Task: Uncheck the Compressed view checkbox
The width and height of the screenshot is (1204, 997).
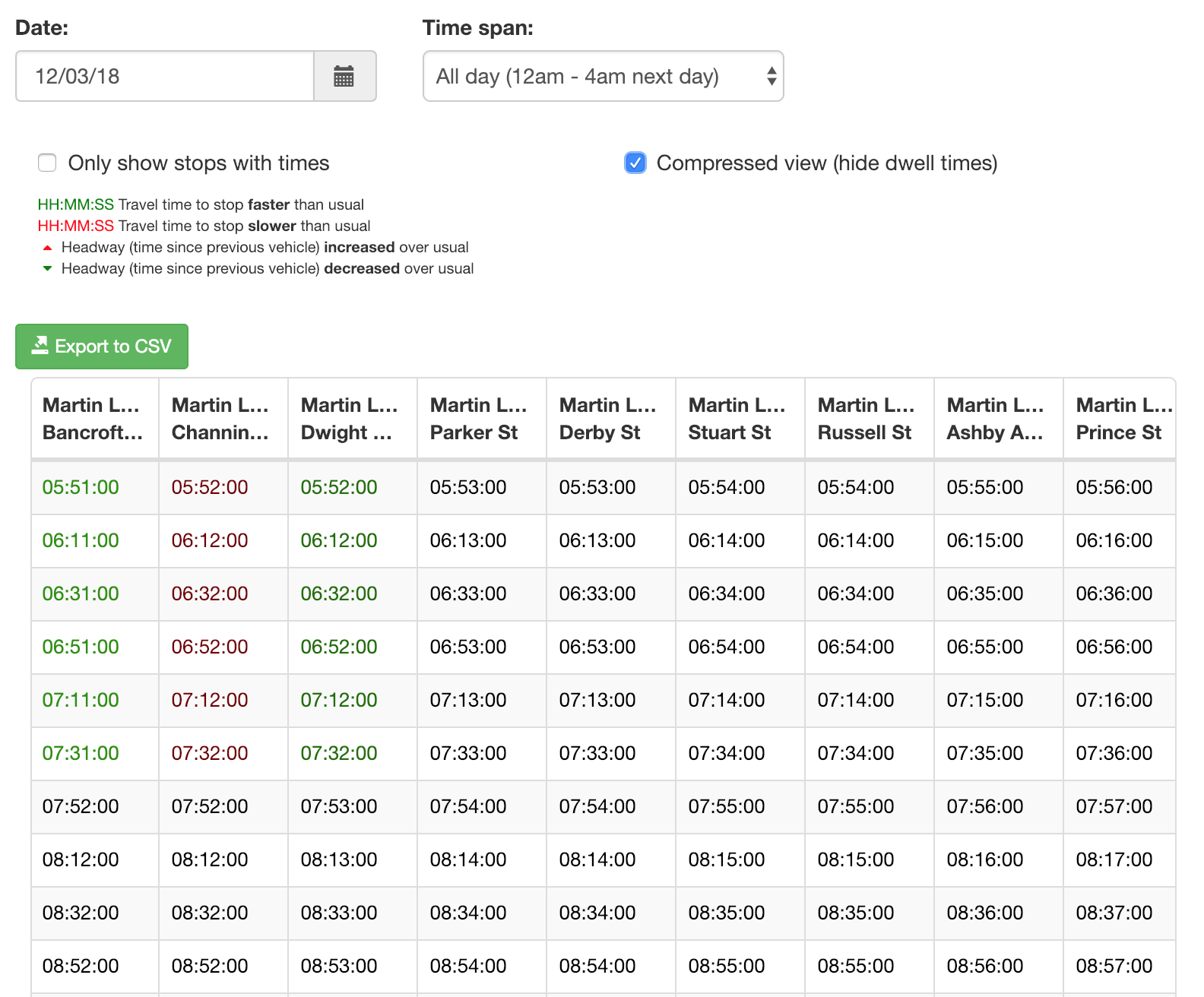Action: point(635,163)
